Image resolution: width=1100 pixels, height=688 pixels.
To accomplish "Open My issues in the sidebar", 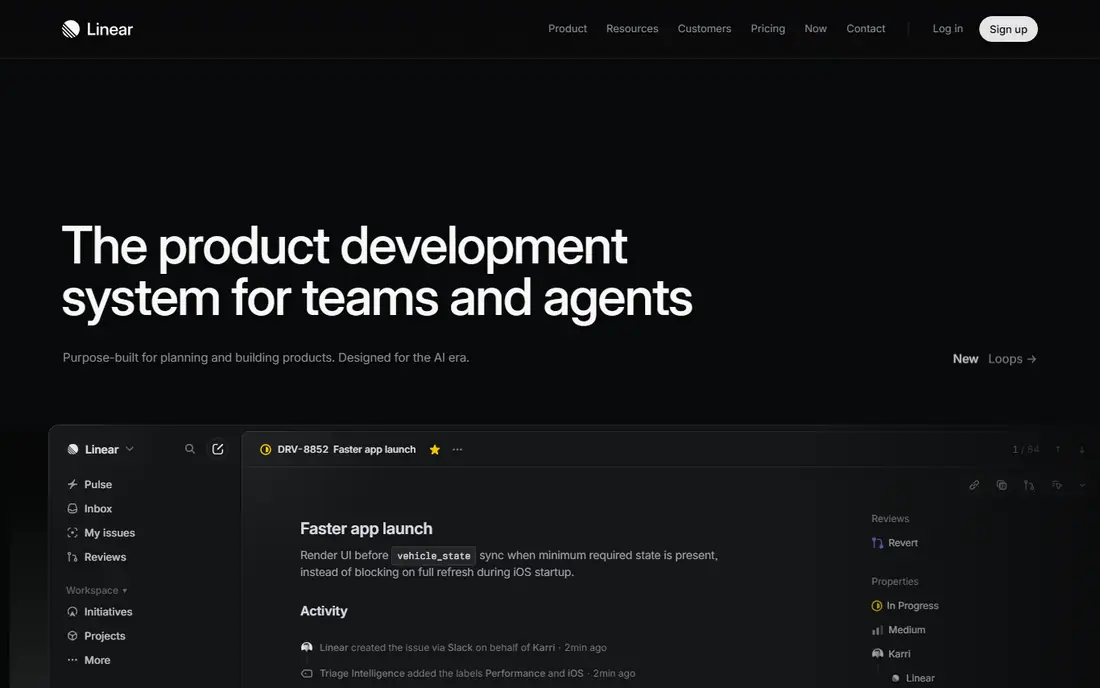I will tap(100, 532).
